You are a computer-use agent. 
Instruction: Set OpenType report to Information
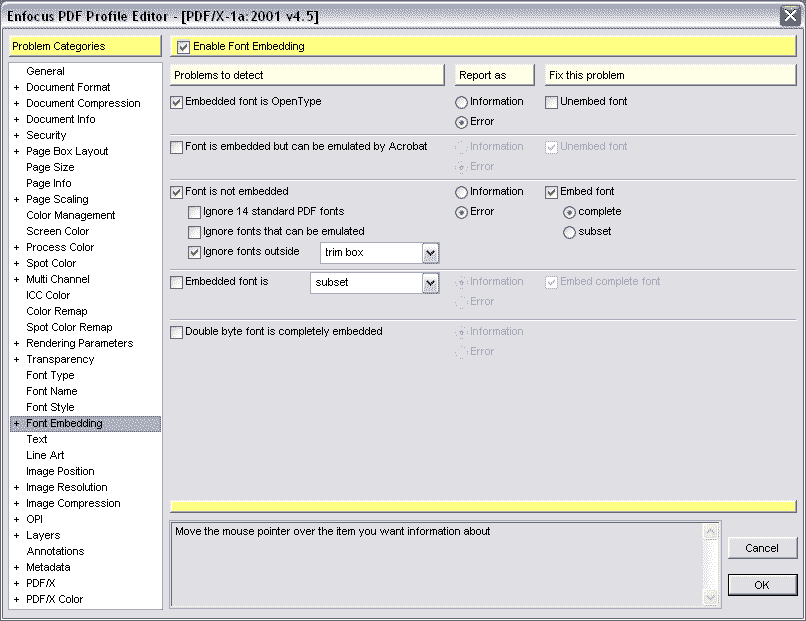click(x=461, y=102)
